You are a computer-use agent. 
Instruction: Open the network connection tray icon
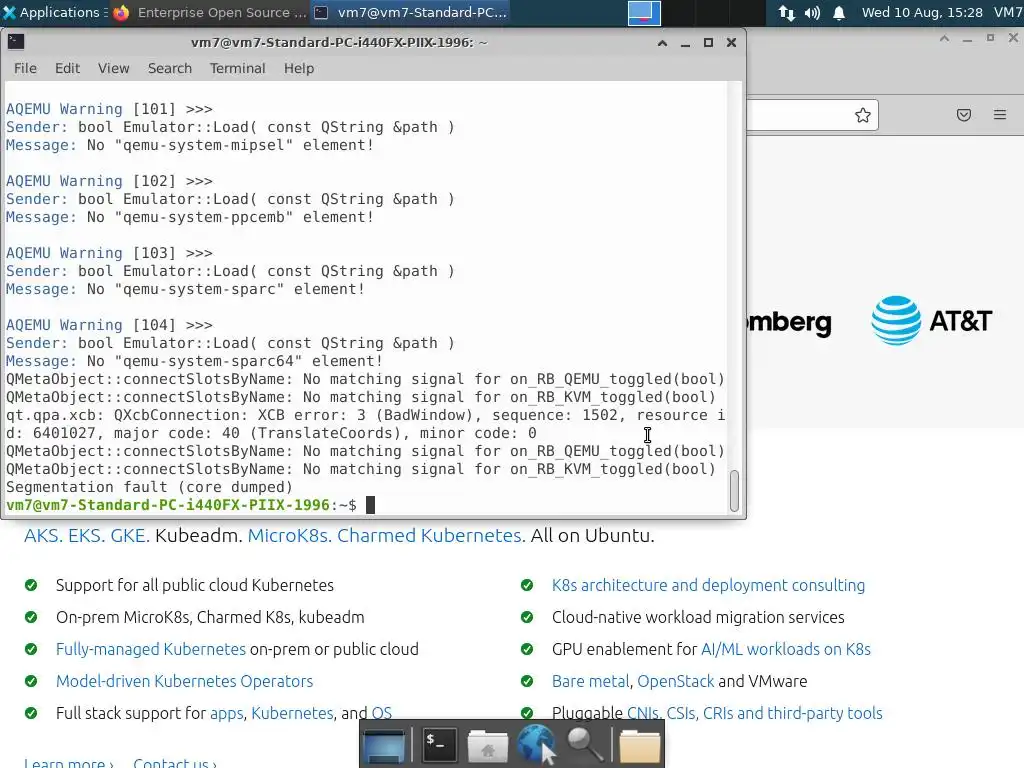tap(786, 12)
